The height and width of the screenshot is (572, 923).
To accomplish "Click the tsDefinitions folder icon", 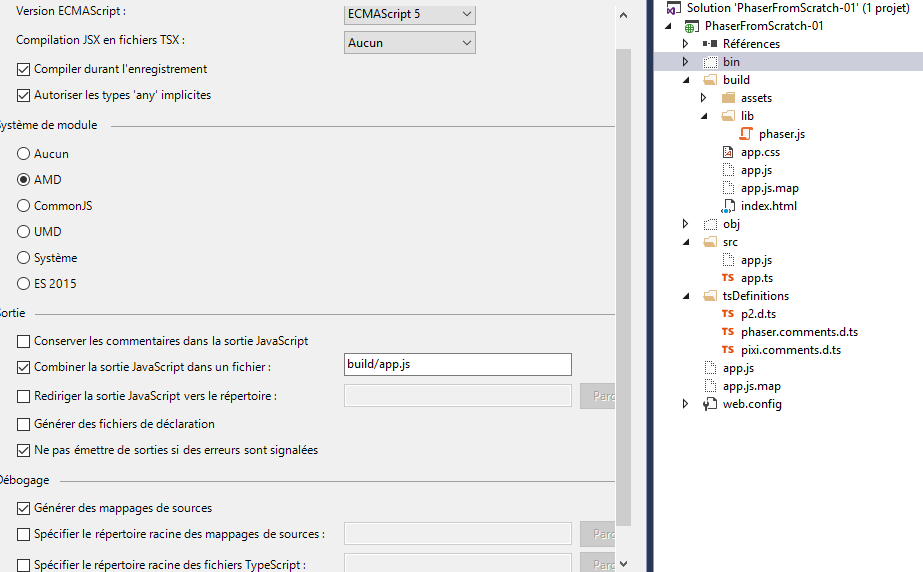I will 710,296.
